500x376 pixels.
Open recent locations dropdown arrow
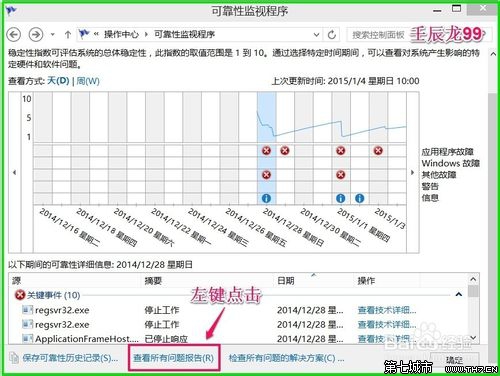point(52,34)
